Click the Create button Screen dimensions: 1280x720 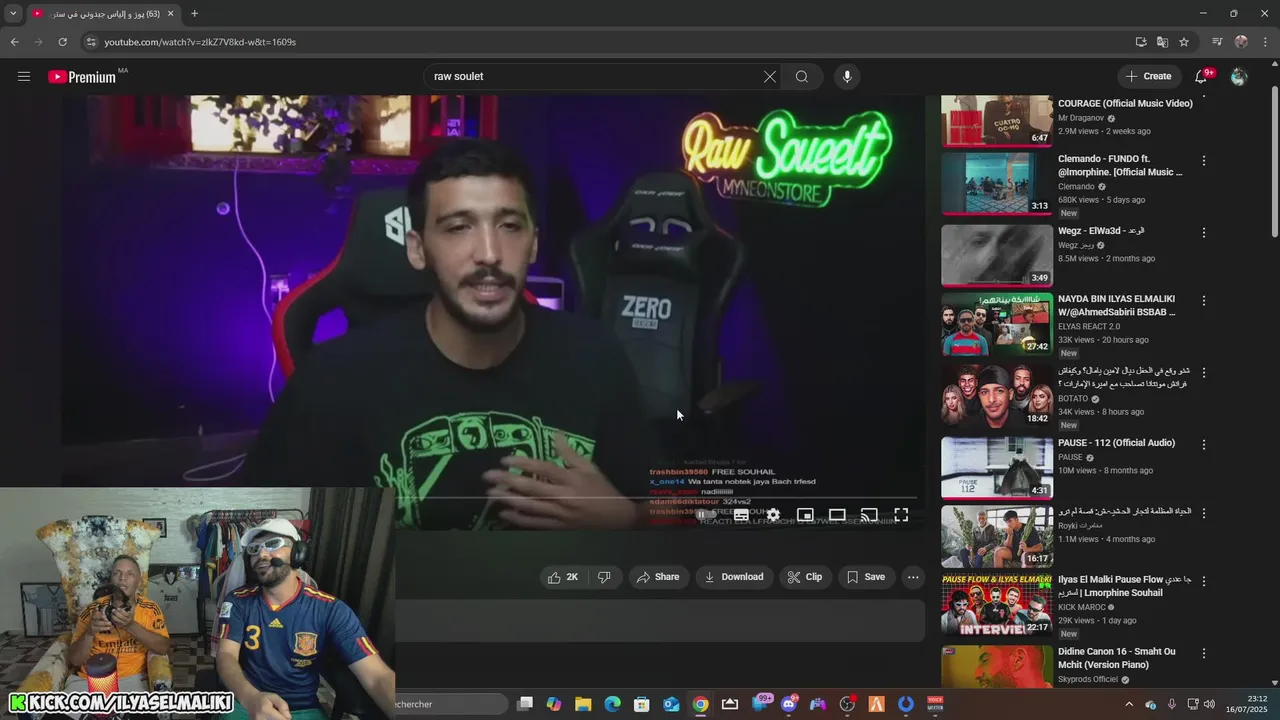pyautogui.click(x=1148, y=76)
